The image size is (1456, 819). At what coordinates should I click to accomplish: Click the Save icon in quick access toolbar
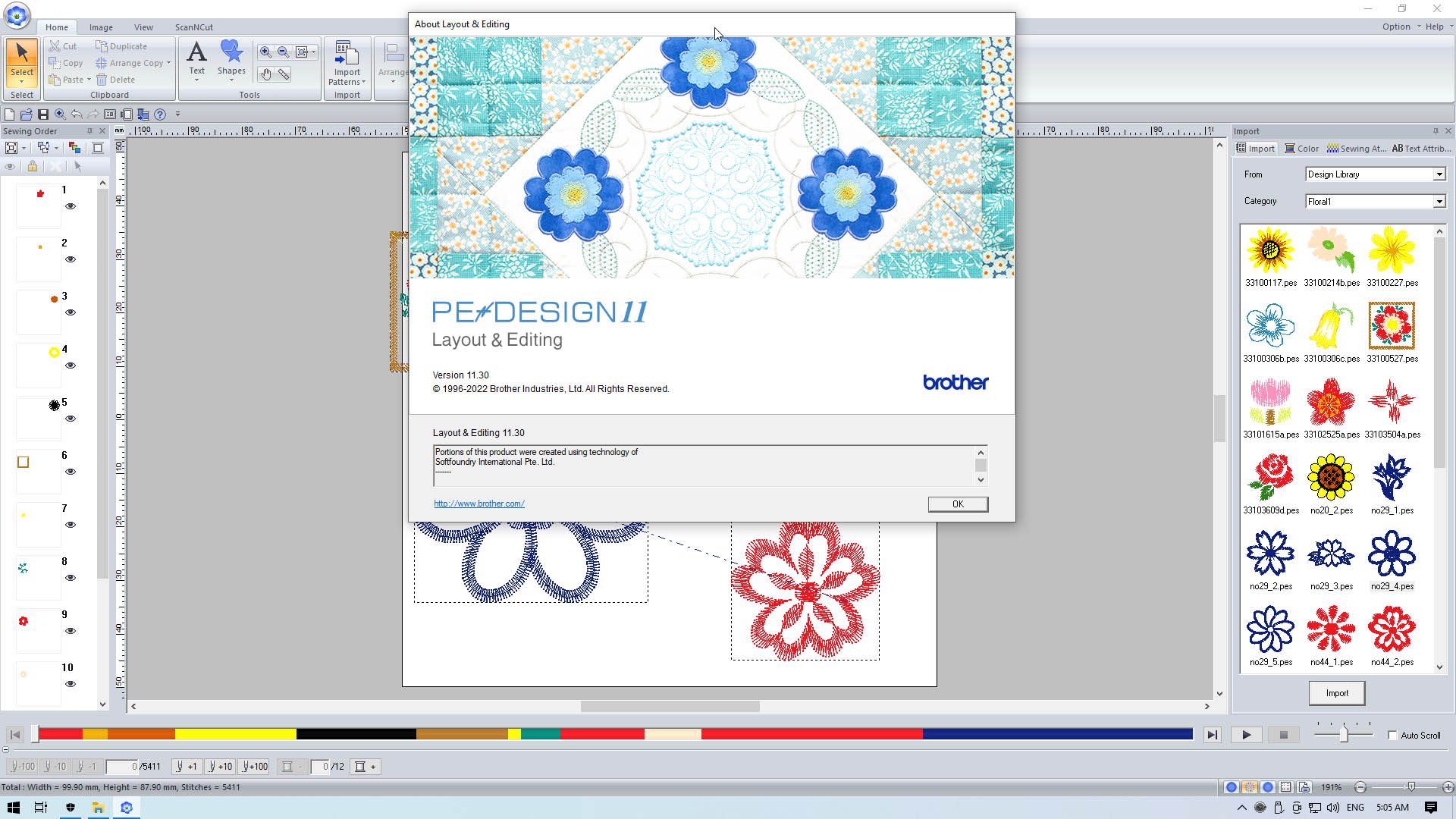[x=43, y=114]
